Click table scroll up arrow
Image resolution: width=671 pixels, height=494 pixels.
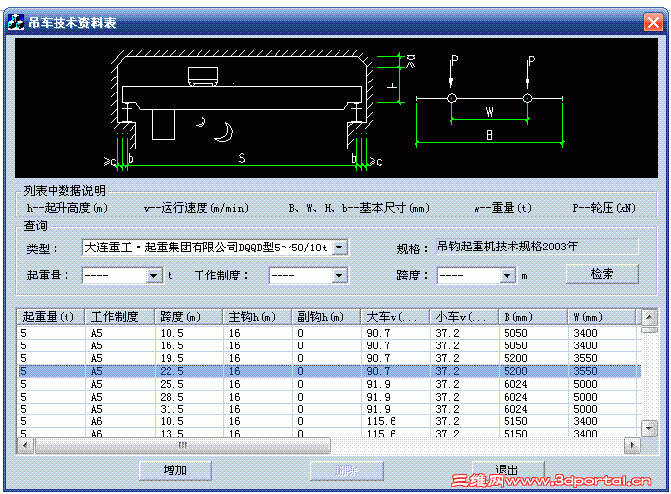649,317
